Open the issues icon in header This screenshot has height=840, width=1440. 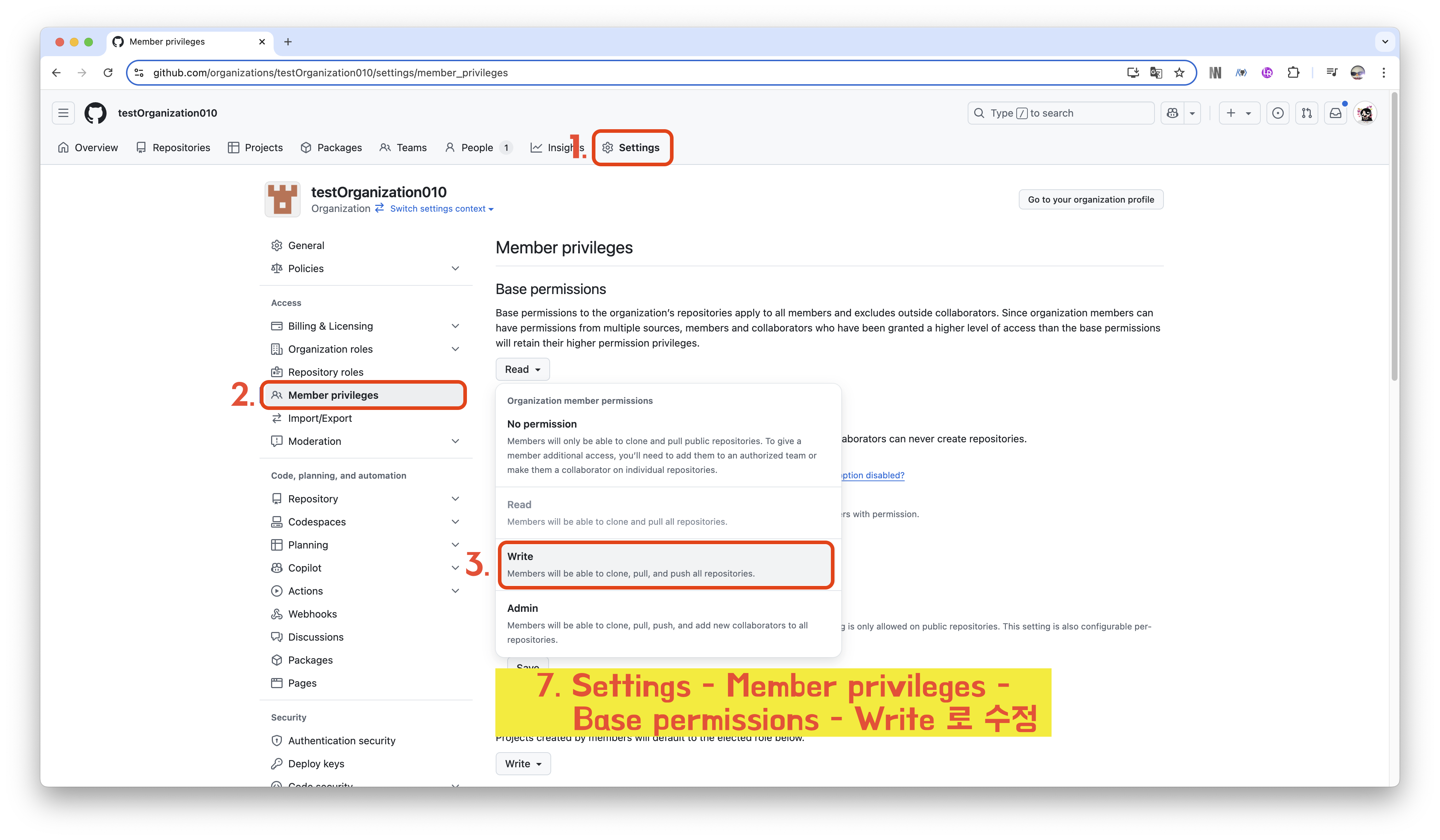click(1278, 113)
